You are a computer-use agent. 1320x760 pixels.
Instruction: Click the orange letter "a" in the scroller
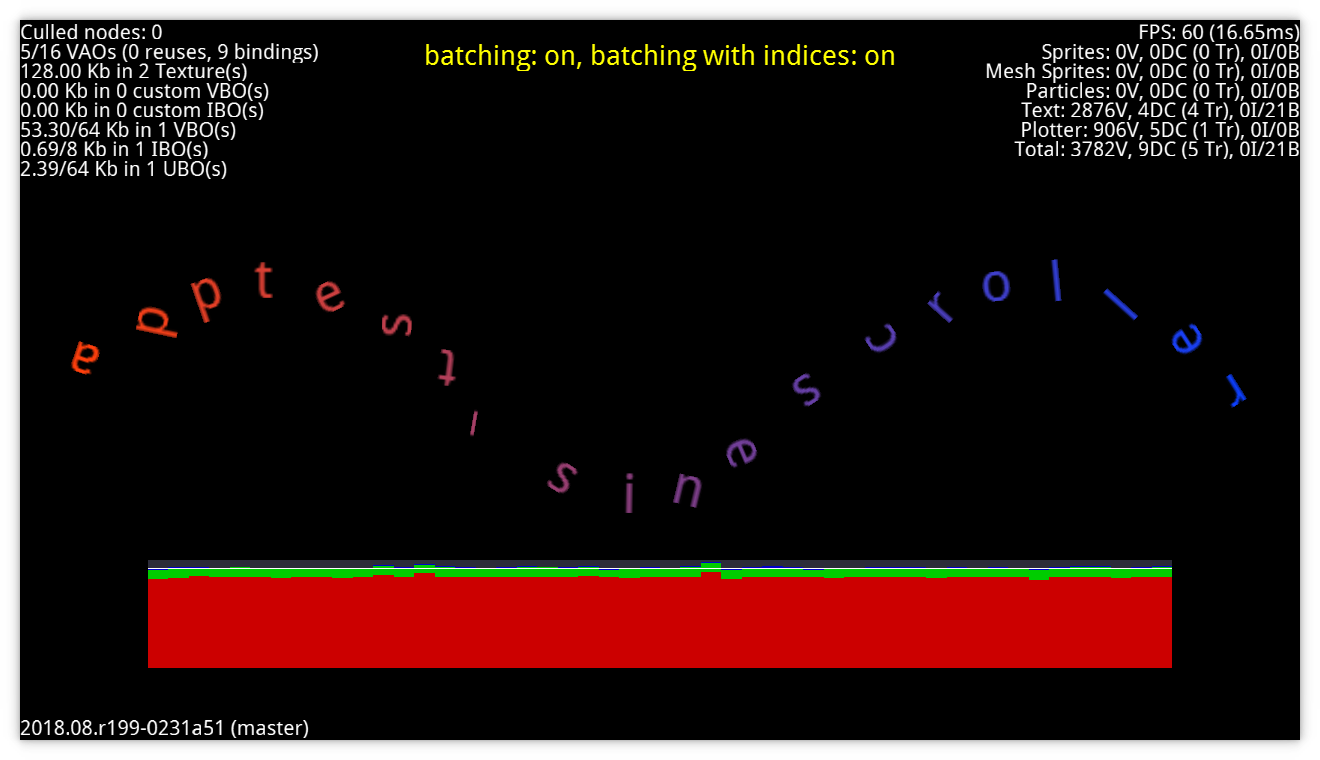click(86, 357)
